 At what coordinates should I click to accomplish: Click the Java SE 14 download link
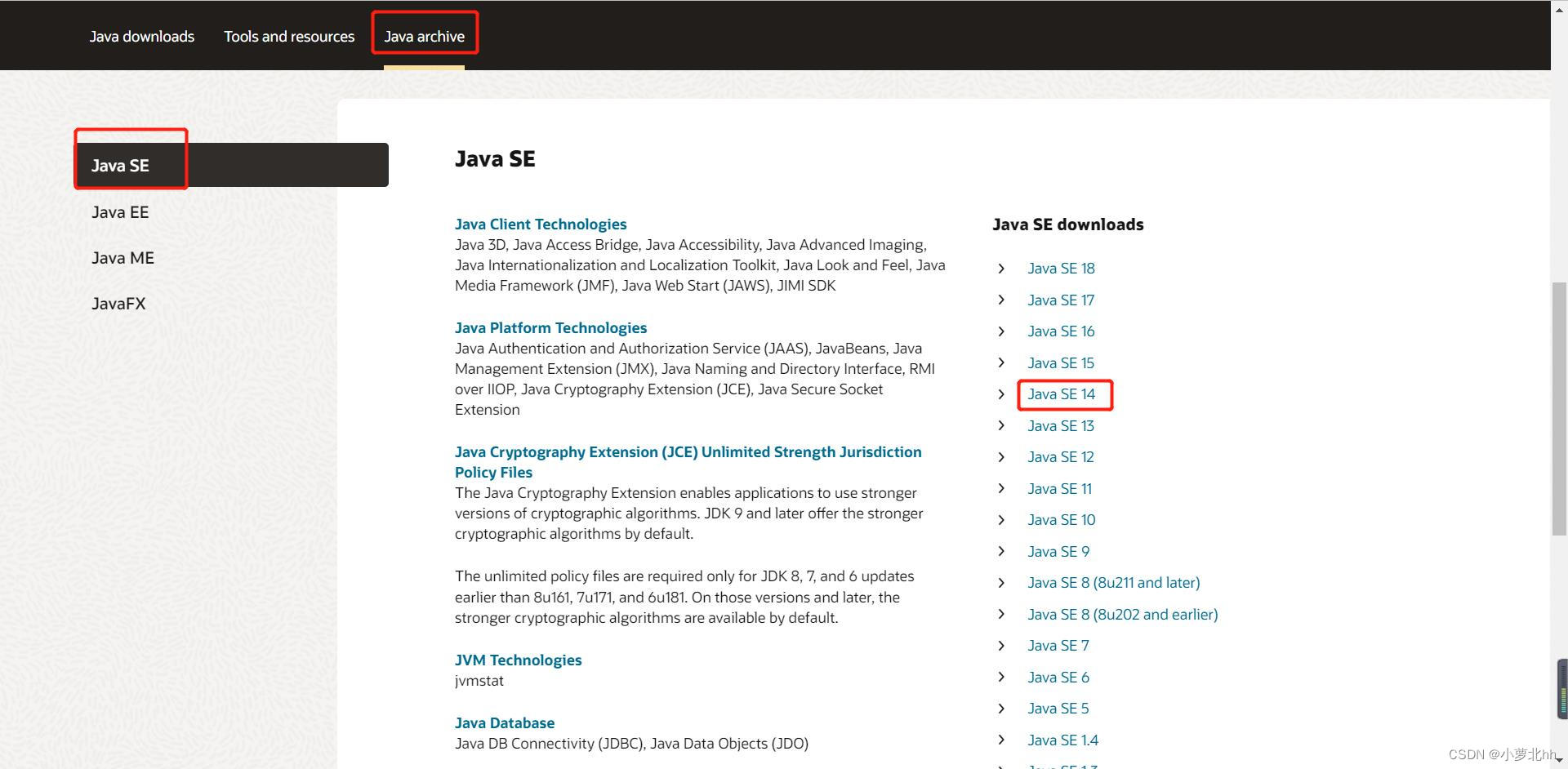click(1061, 394)
